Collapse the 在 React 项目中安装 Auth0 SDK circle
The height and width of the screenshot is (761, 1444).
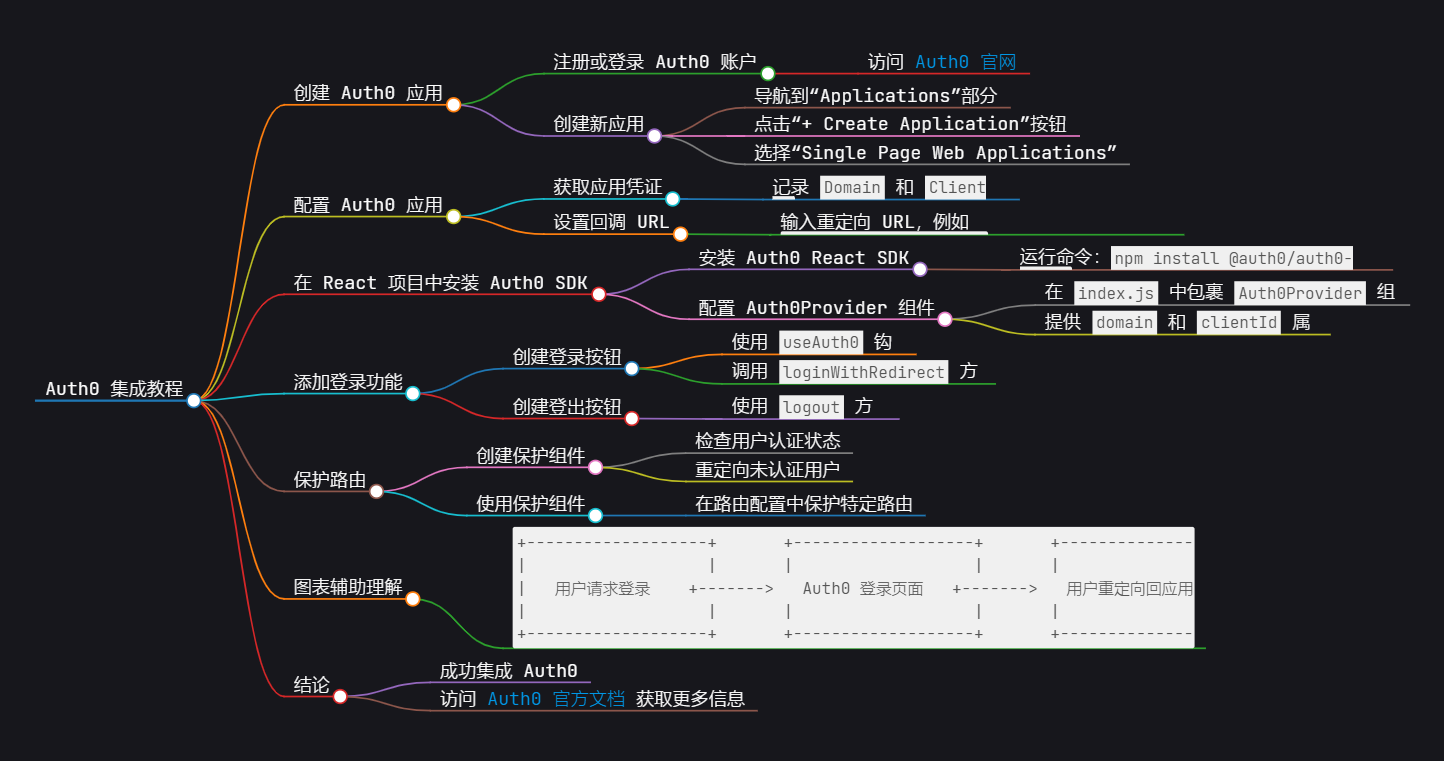(x=598, y=294)
